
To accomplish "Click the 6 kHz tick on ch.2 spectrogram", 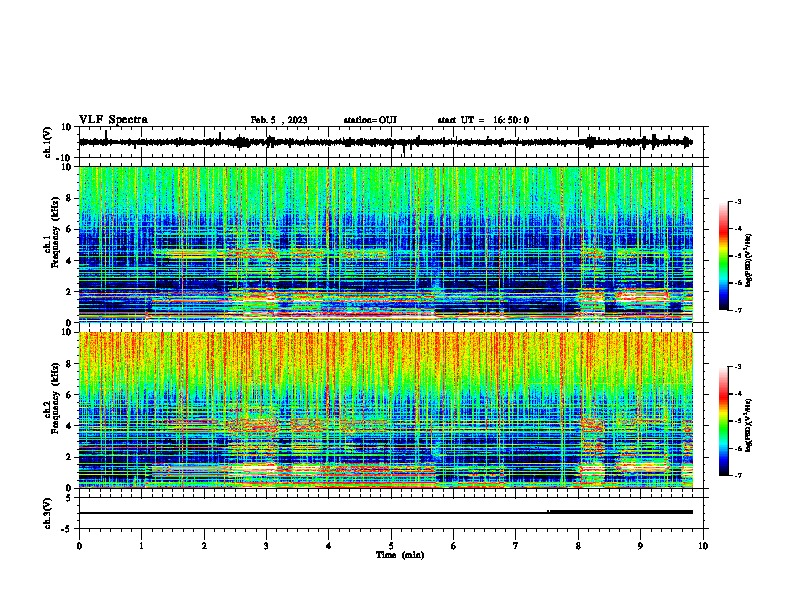I will 69,395.
